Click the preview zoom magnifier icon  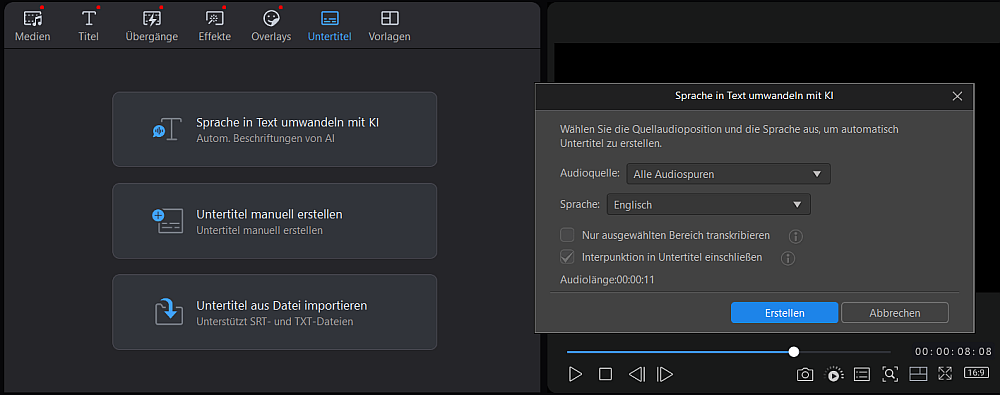click(890, 374)
